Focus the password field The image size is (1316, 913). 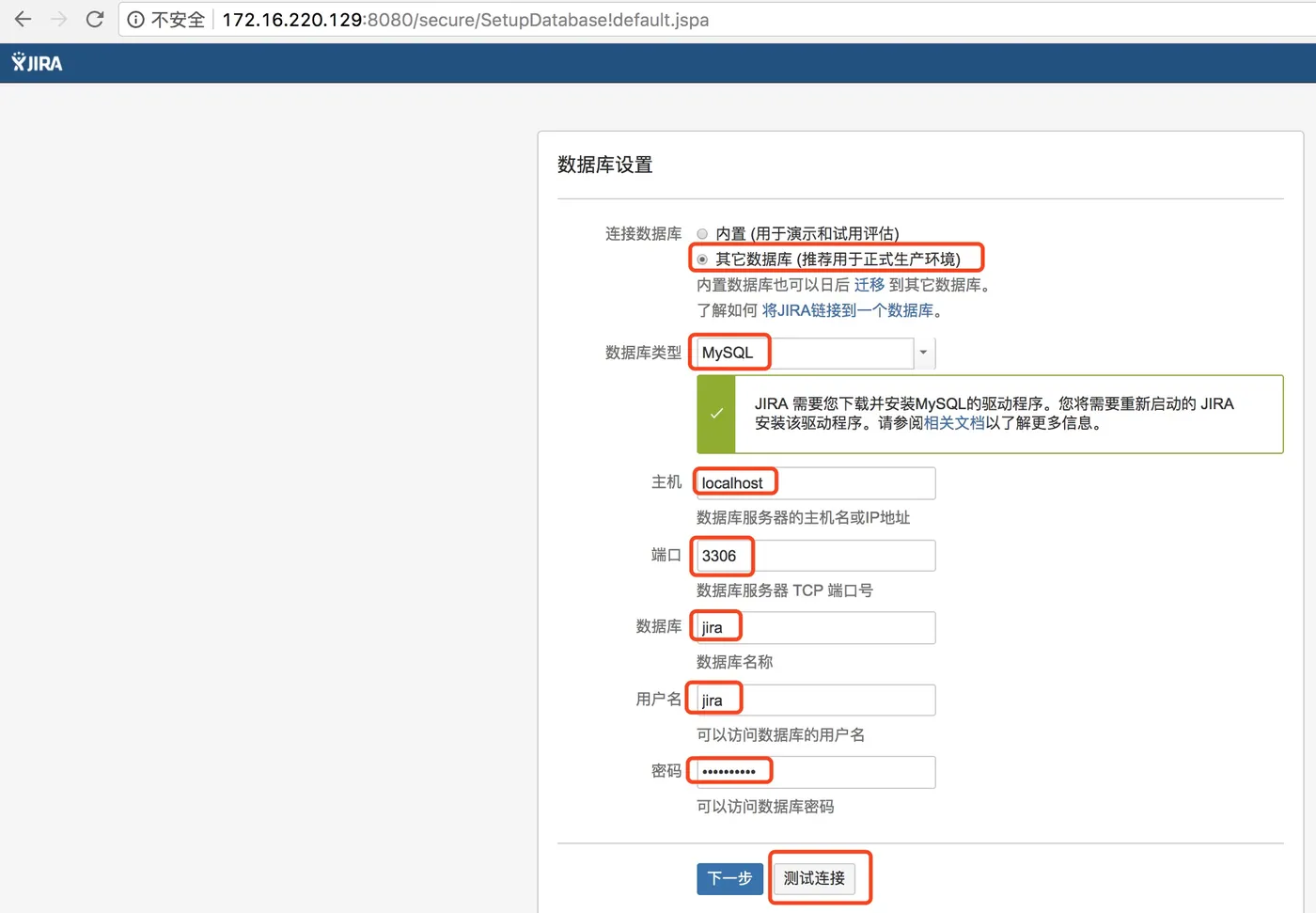(816, 772)
